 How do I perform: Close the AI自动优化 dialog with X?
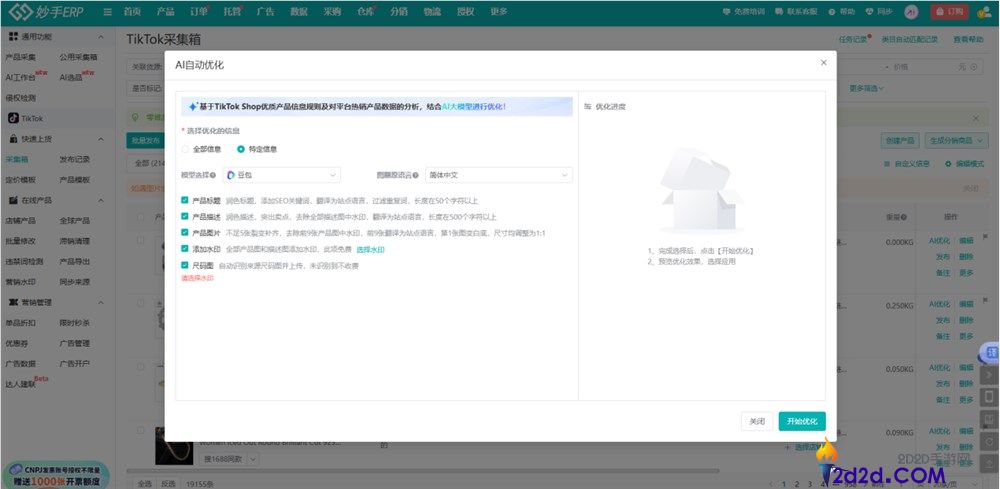(823, 62)
